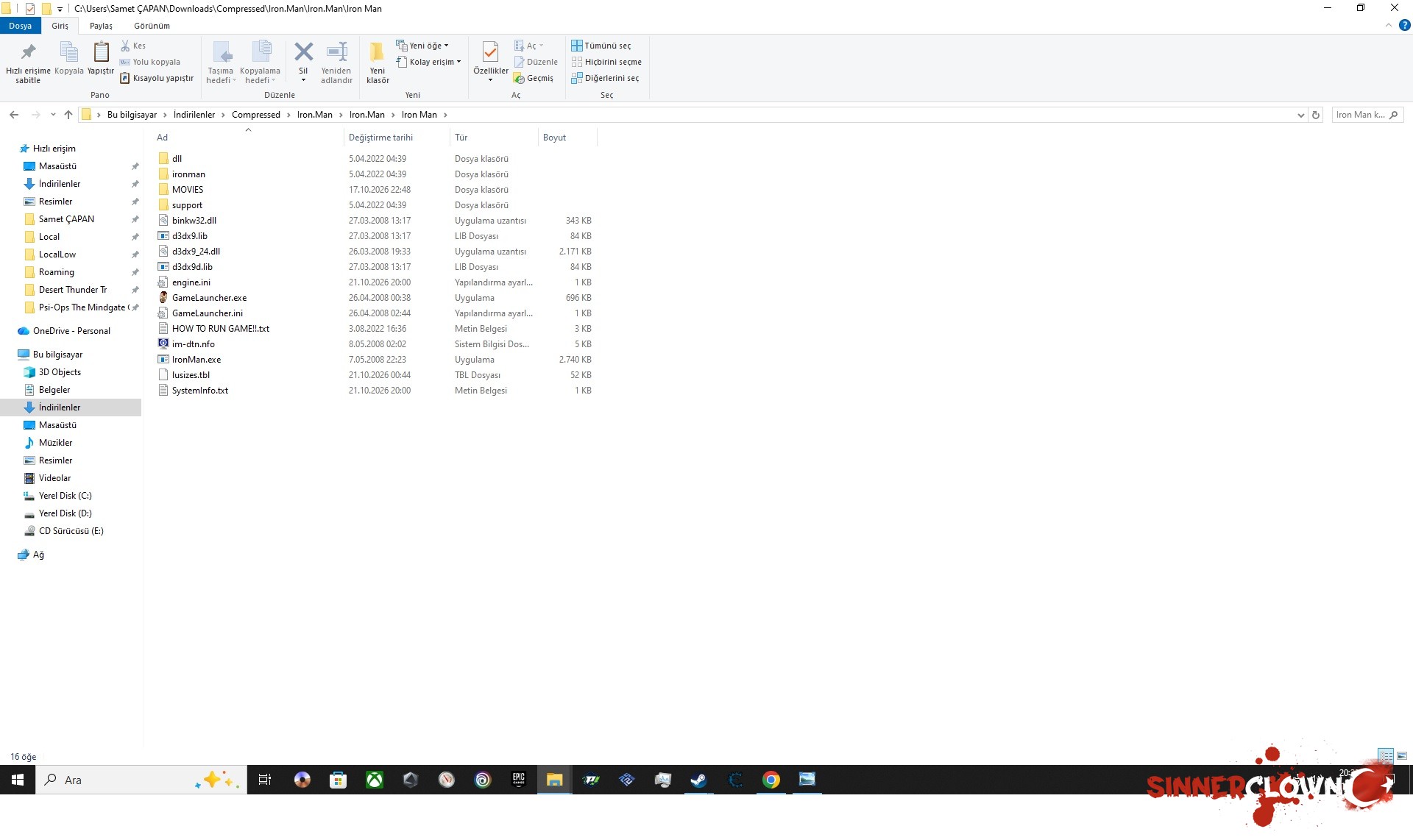Click the Yeniden adlandır rename icon
This screenshot has height=840, width=1413.
336,52
